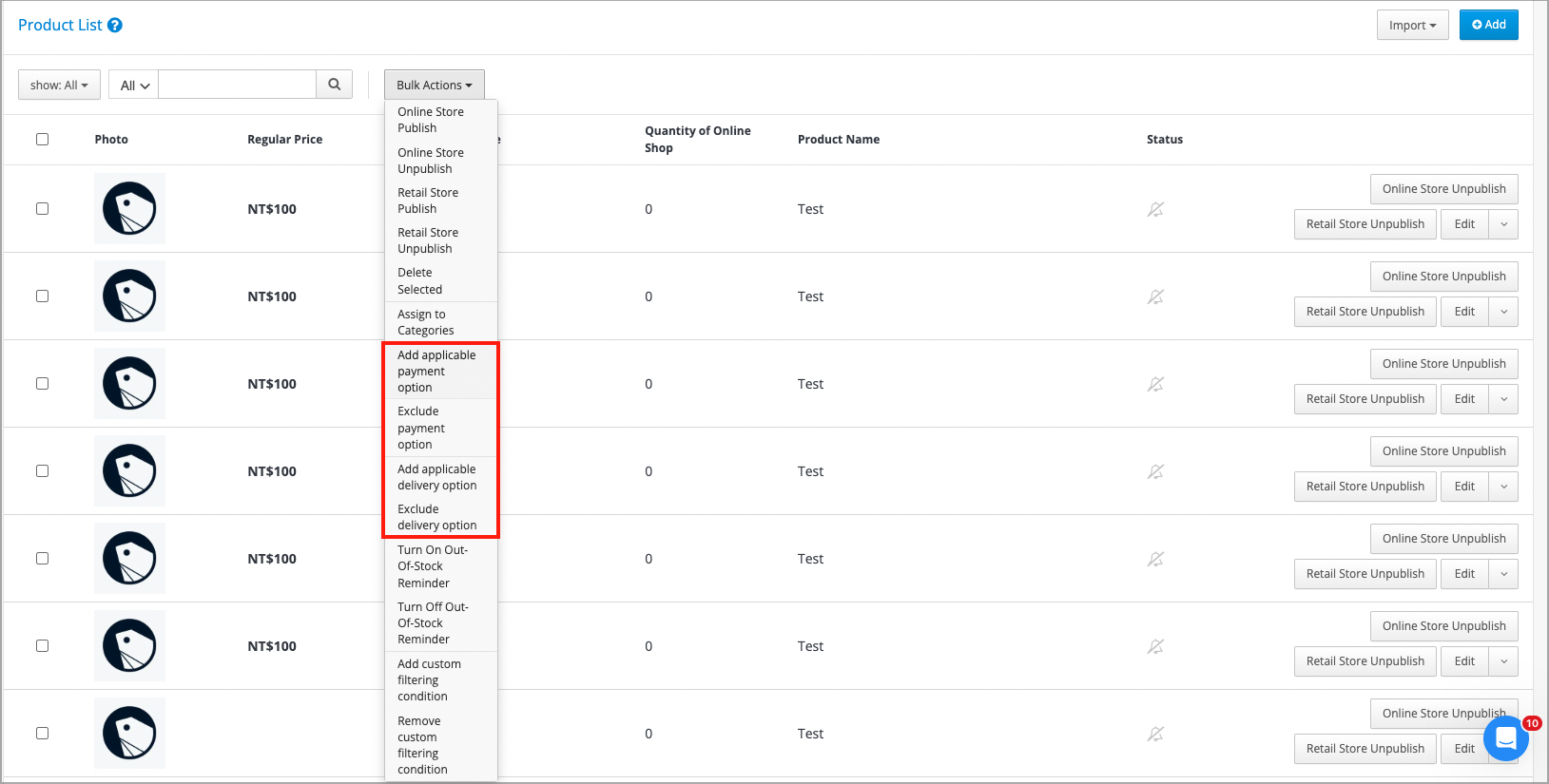This screenshot has width=1549, height=784.
Task: Select Exclude delivery option menu item
Action: tap(441, 517)
